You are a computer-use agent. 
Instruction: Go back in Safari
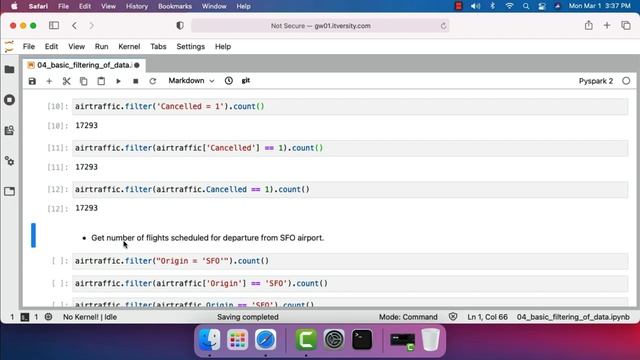[x=74, y=25]
